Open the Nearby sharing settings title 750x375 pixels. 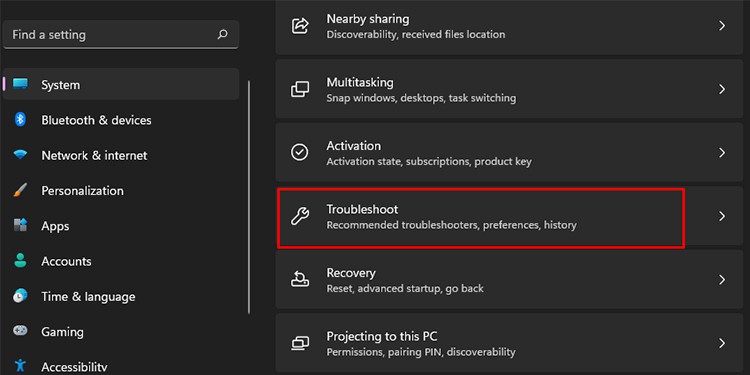click(367, 19)
